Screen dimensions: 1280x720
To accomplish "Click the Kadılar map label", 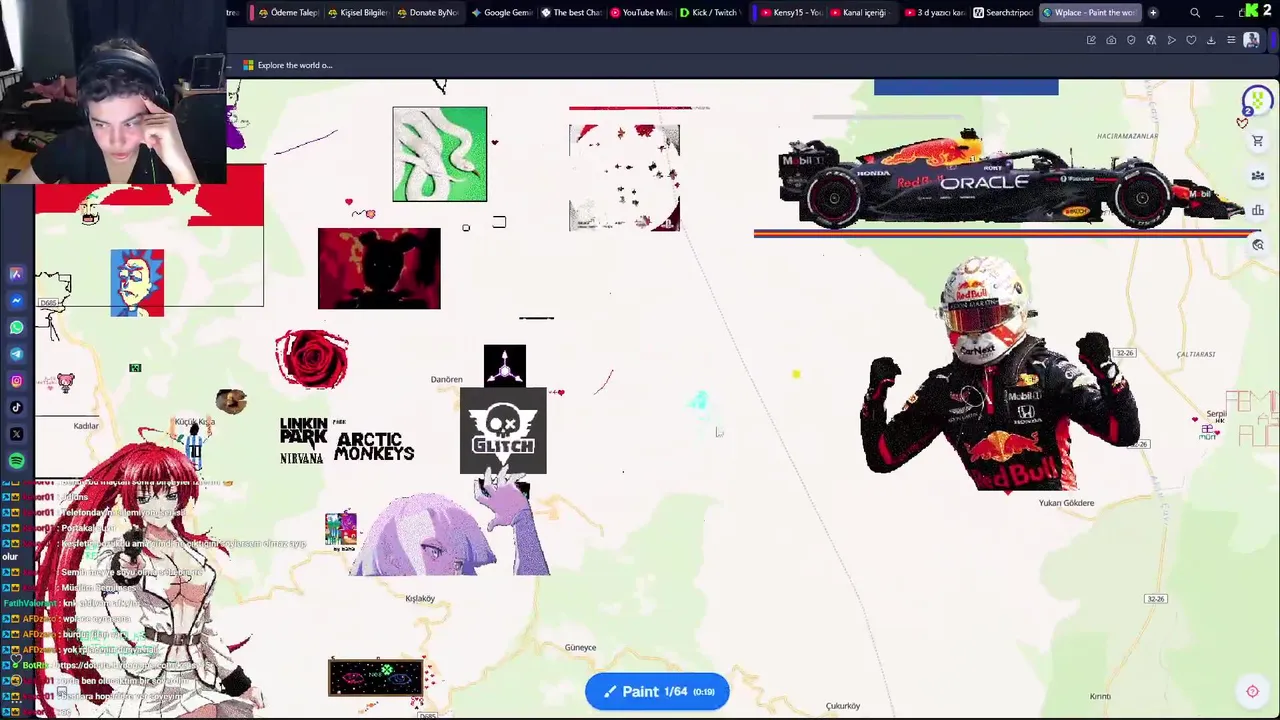I will click(x=86, y=427).
